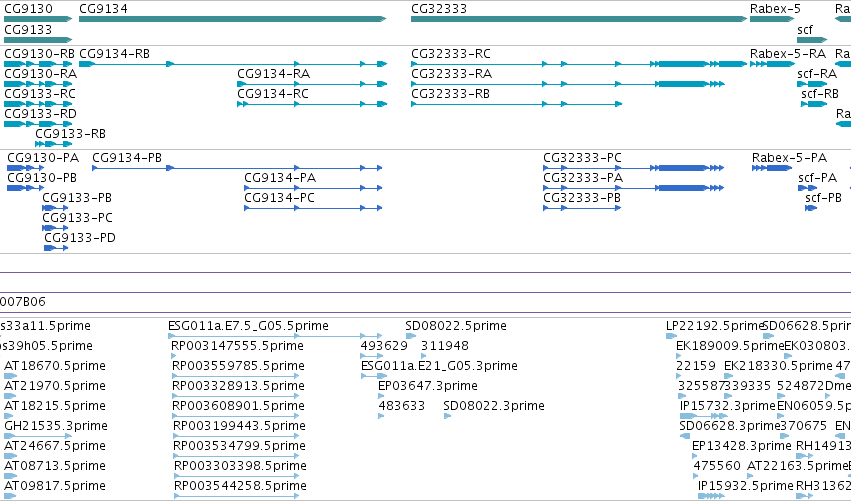Open EST RP003608901.5prime
Image resolution: width=851 pixels, height=501 pixels.
[x=238, y=406]
